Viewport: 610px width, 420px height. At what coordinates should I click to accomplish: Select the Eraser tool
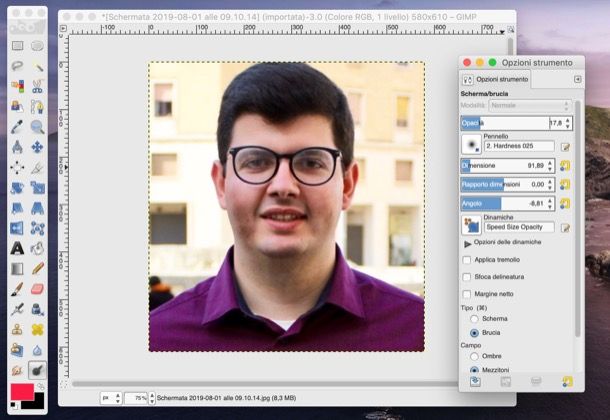[37, 289]
